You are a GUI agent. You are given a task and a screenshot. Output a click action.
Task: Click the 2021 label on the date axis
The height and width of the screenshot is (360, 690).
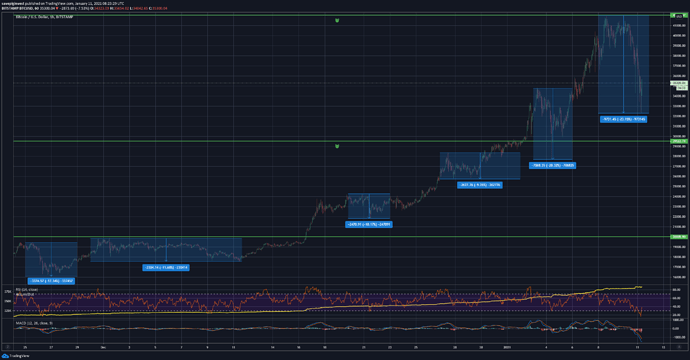coord(507,347)
